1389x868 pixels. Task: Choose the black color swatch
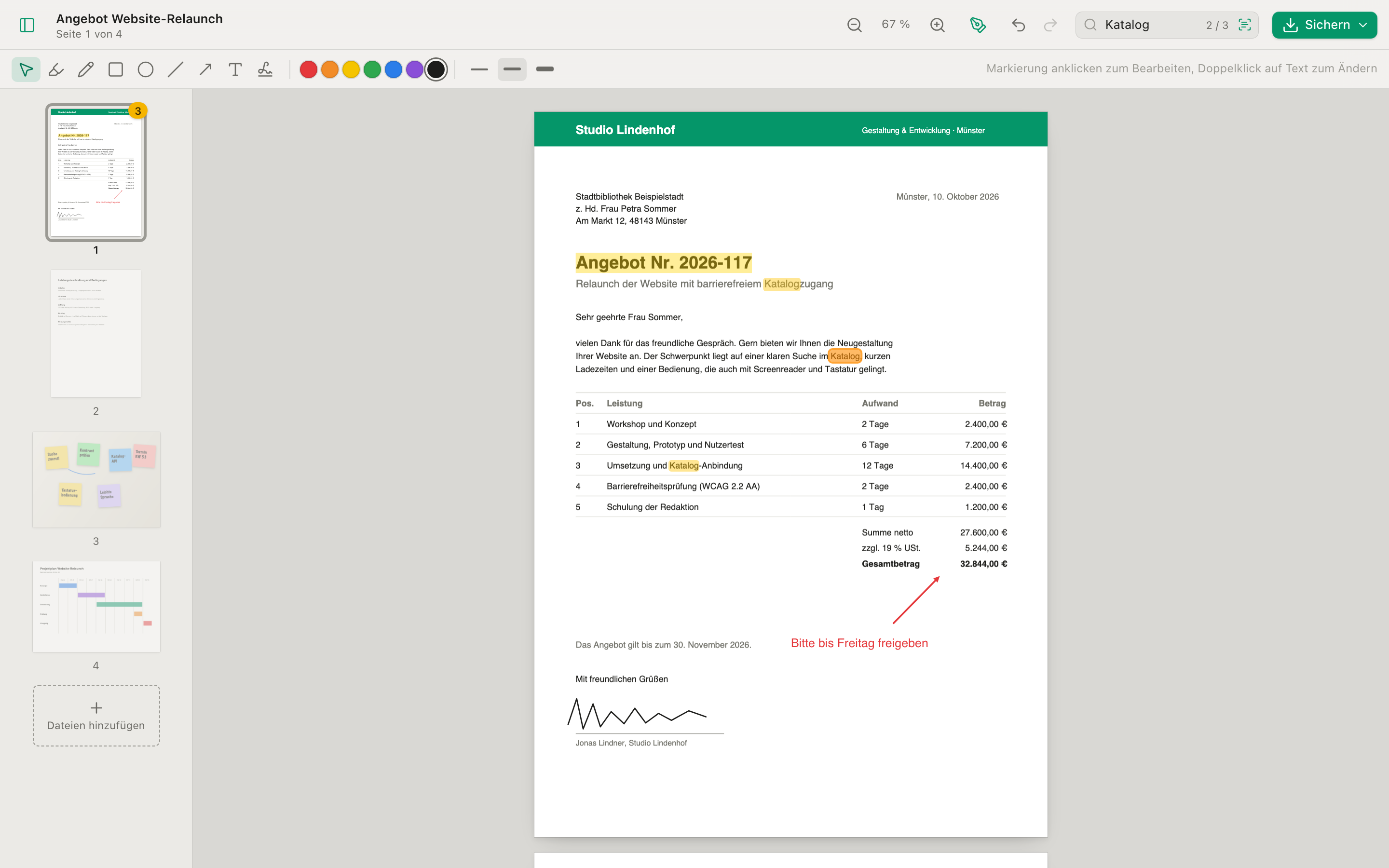tap(436, 69)
